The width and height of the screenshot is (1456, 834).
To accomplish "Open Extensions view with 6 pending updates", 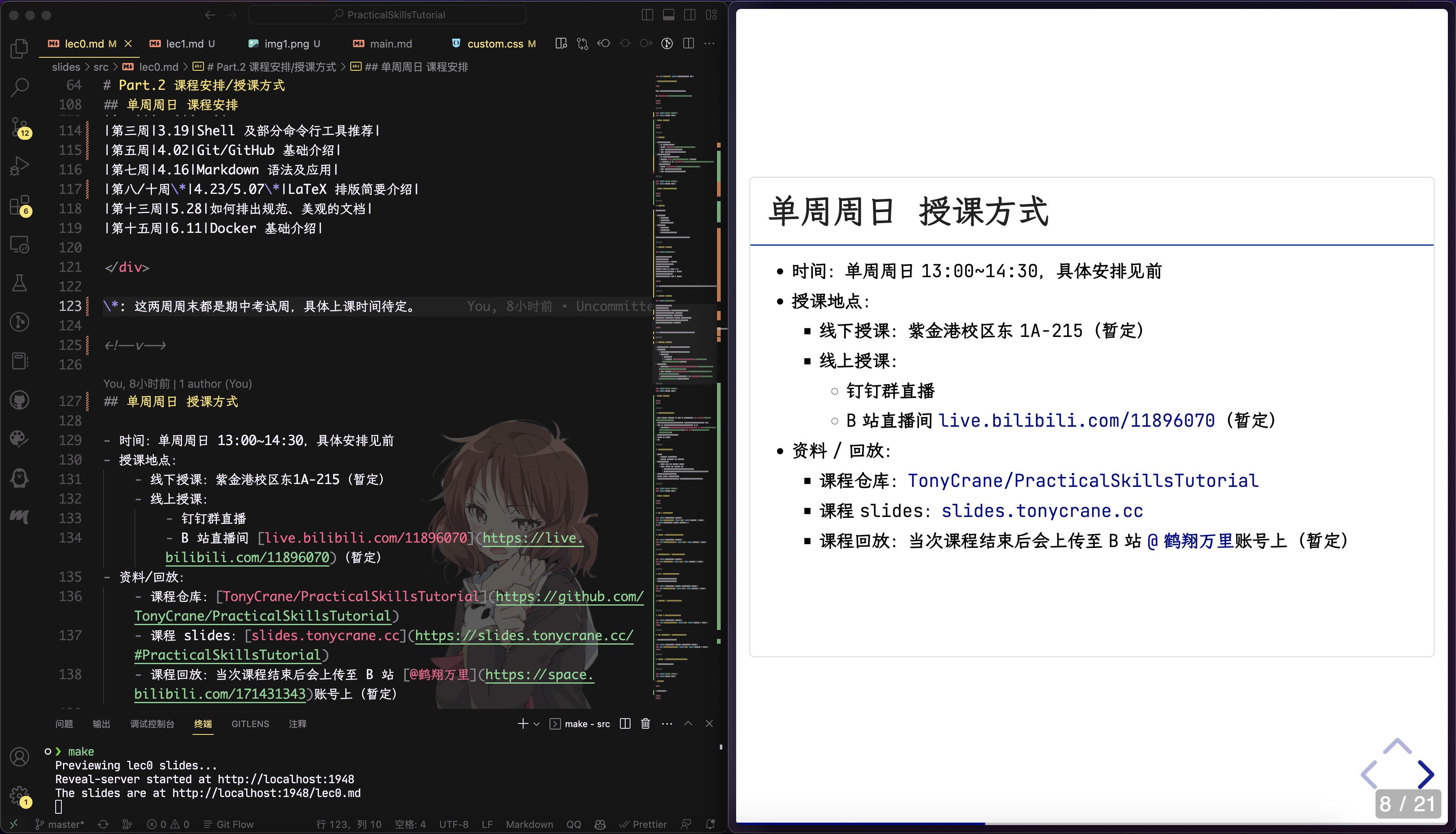I will pos(19,205).
